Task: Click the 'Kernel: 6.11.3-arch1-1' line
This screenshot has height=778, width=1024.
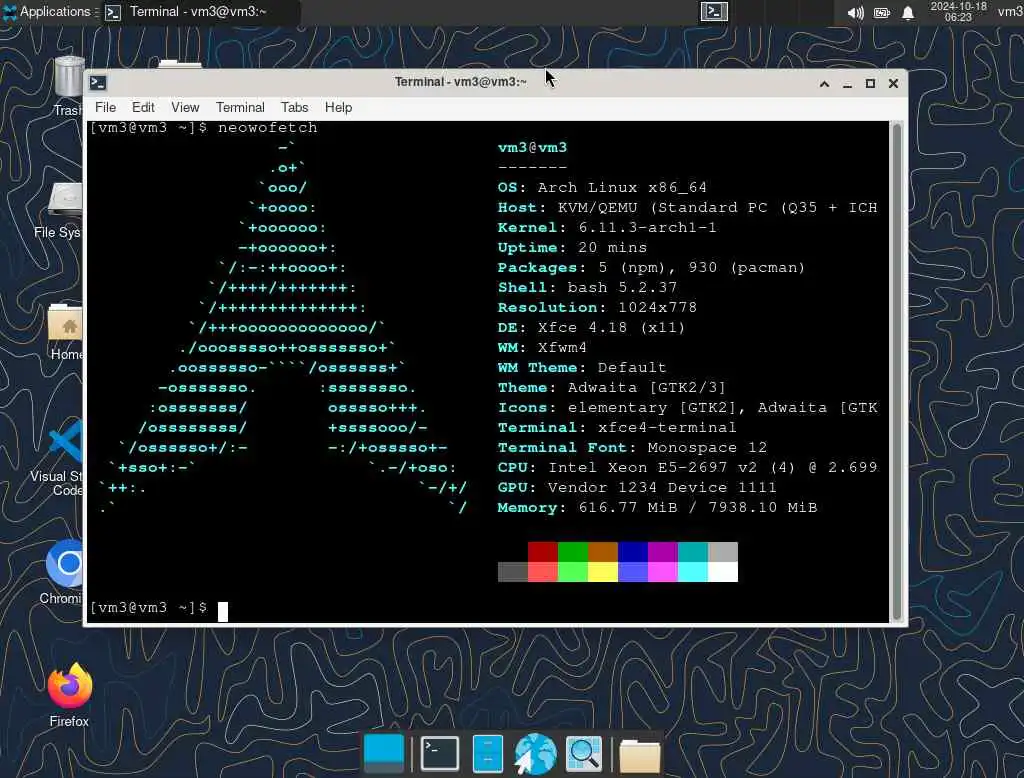Action: [x=607, y=227]
